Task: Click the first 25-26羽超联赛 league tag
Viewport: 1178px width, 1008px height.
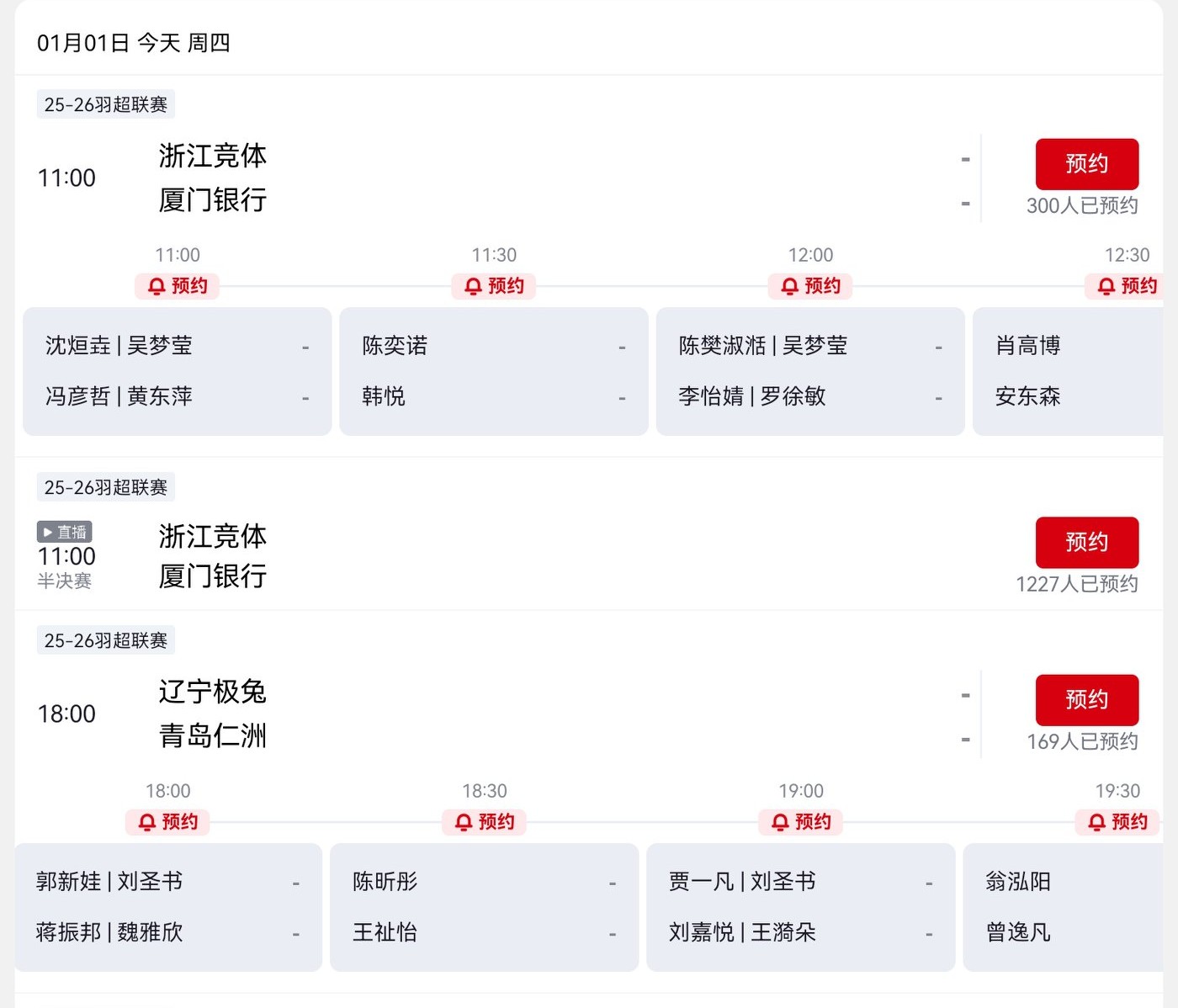Action: tap(106, 104)
